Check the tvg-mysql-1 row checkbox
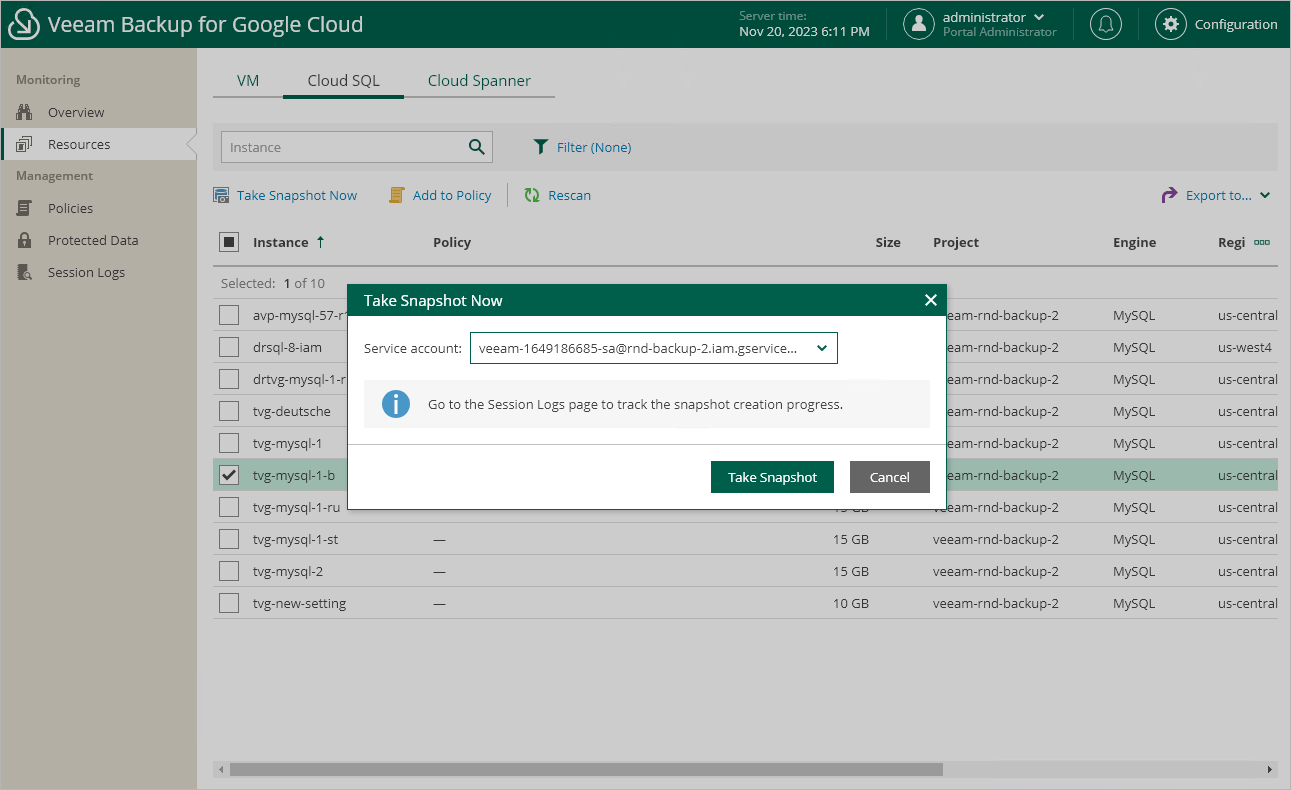 pos(229,443)
